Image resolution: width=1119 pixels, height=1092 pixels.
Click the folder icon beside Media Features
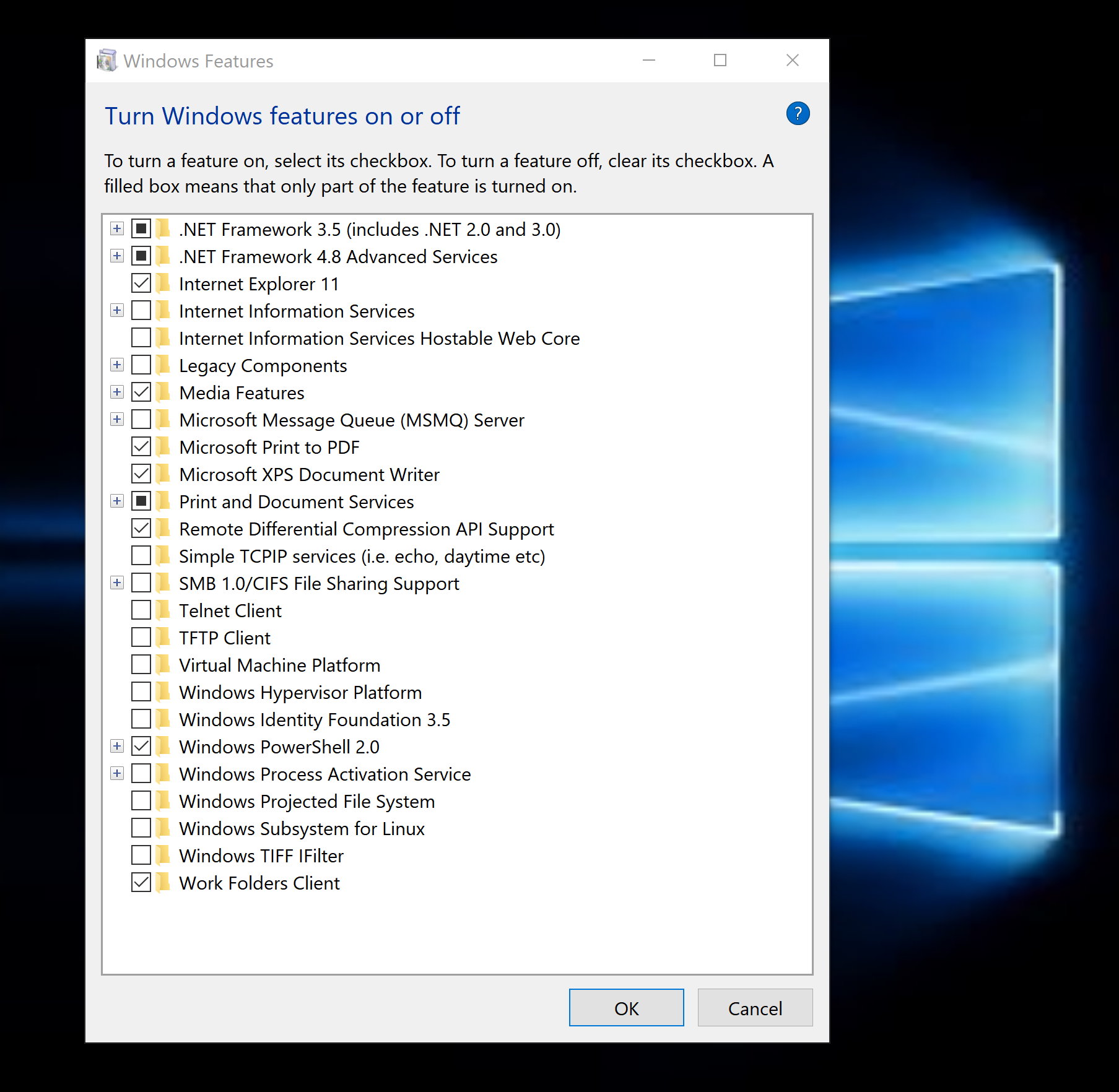163,392
